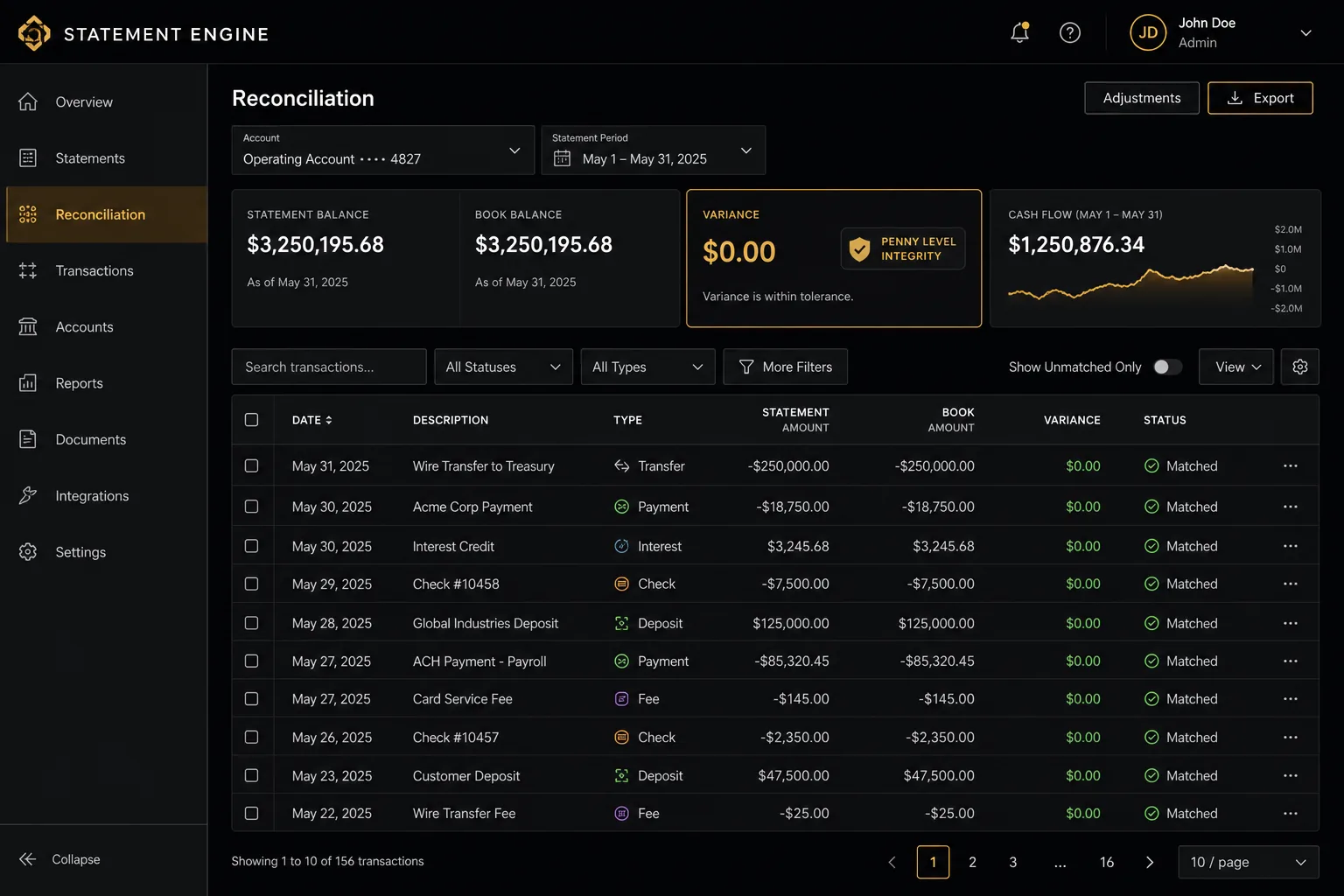Click the statement period calendar icon

562,158
